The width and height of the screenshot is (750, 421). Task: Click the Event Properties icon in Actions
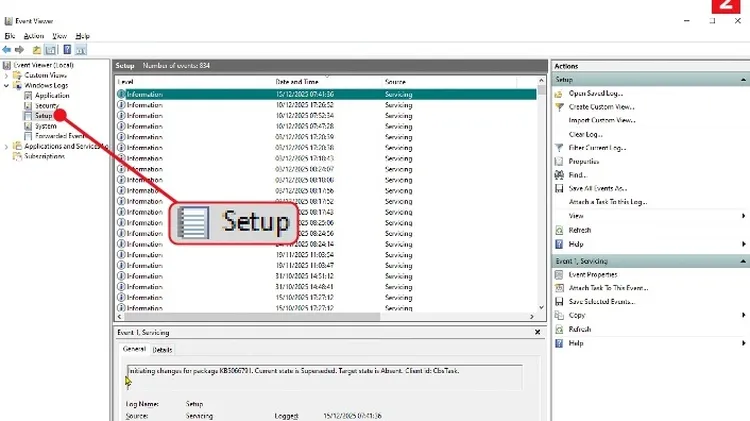560,274
